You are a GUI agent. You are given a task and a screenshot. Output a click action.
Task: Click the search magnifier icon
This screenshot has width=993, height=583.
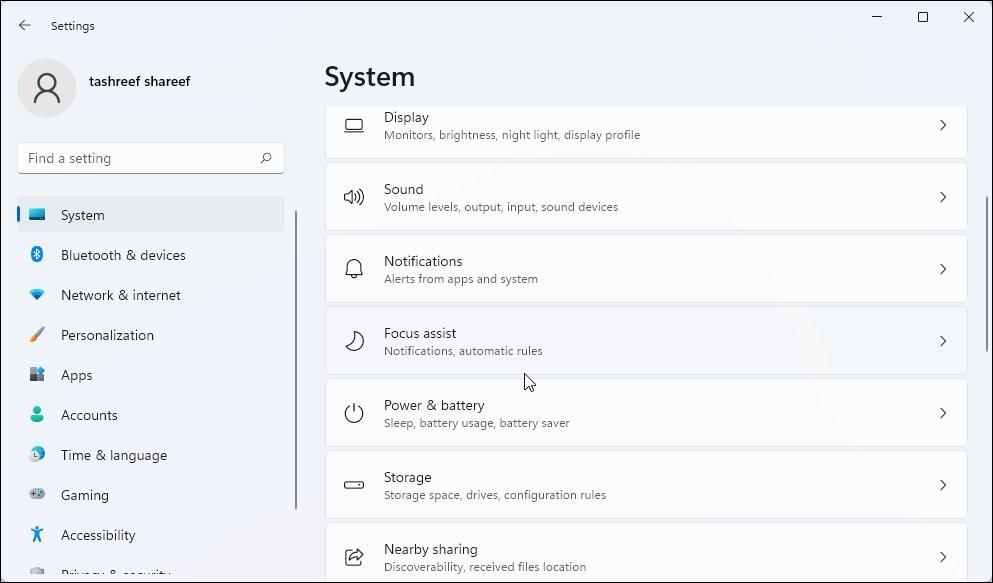point(266,158)
